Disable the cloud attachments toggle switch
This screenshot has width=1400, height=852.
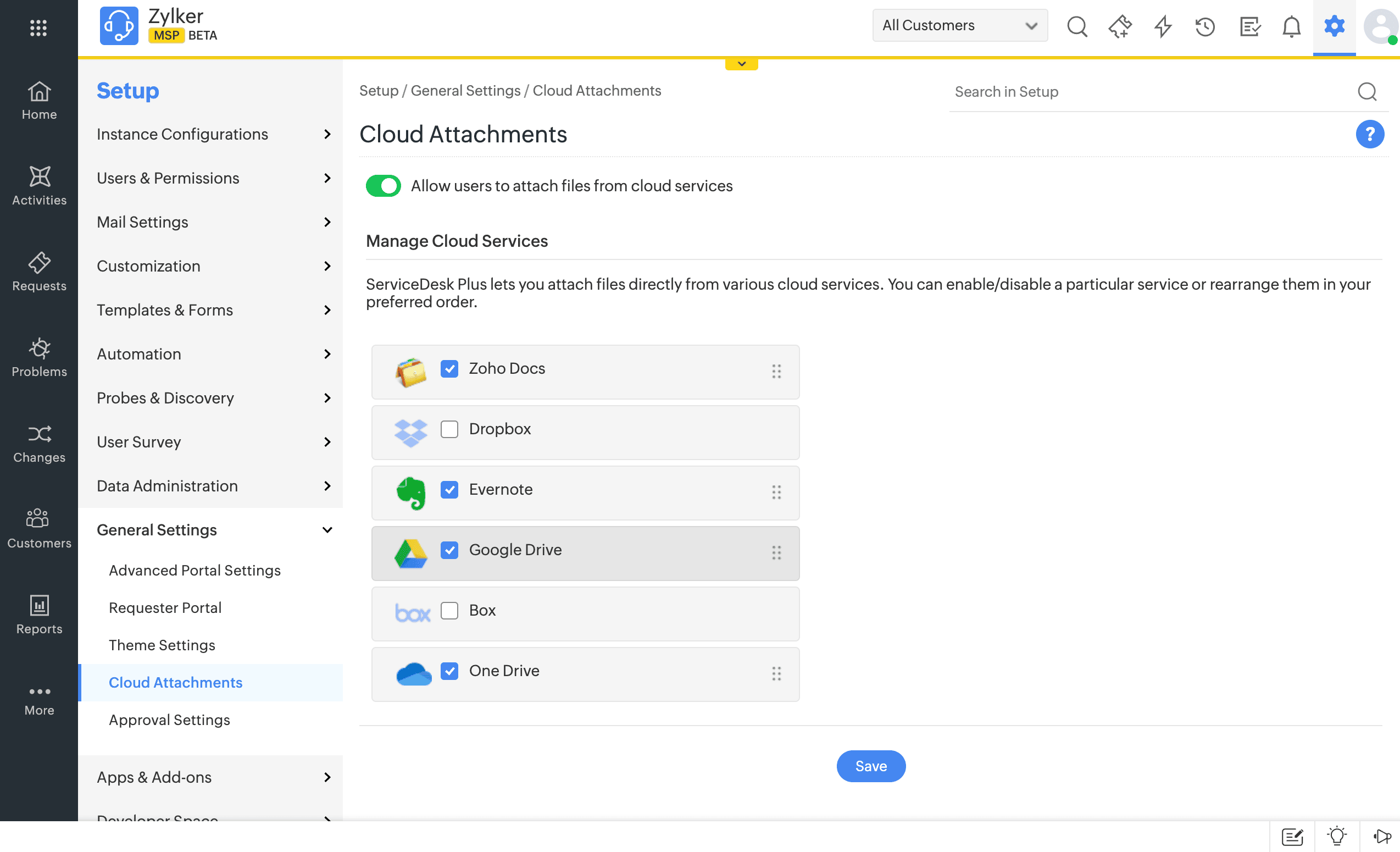point(383,186)
